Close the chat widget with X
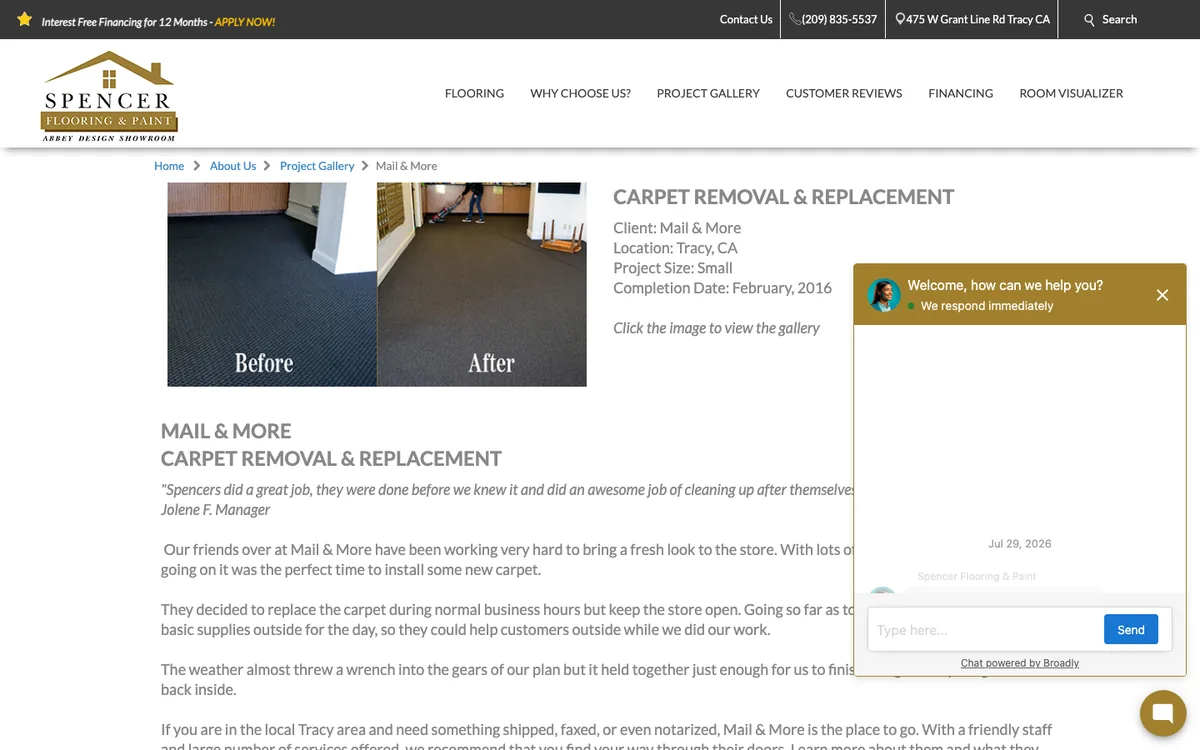The height and width of the screenshot is (750, 1200). pos(1162,295)
